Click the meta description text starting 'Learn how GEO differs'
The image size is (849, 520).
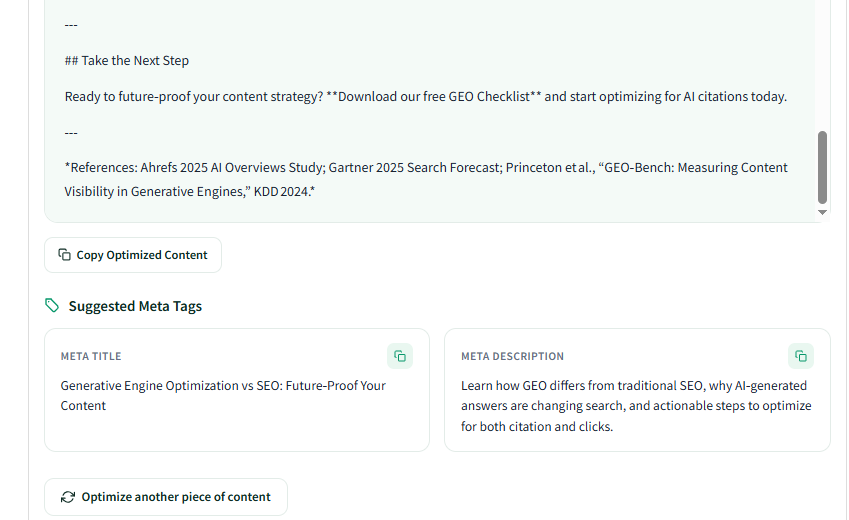(636, 406)
